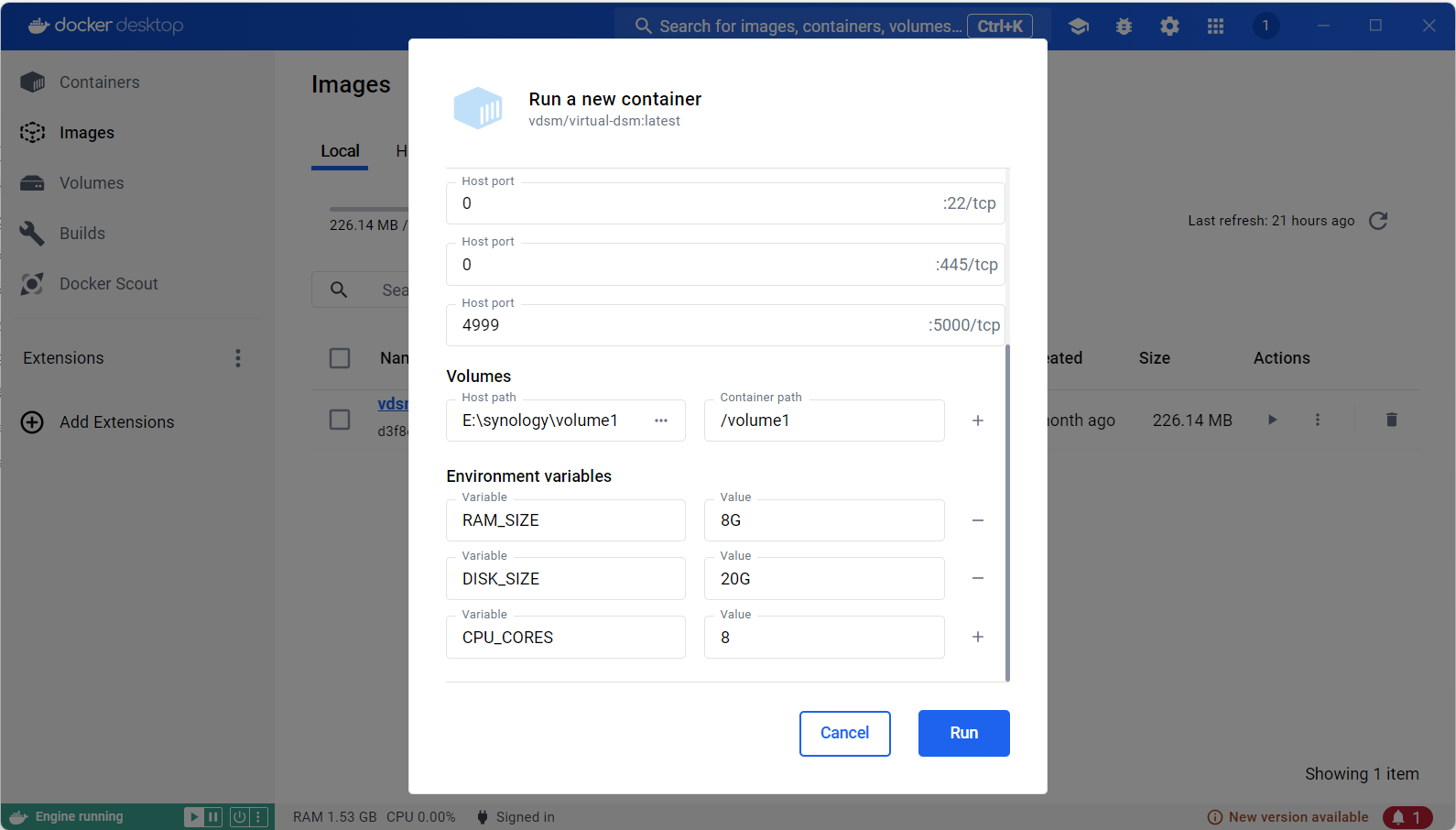
Task: Edit the DISK_SIZE variable name field
Action: pyautogui.click(x=566, y=579)
